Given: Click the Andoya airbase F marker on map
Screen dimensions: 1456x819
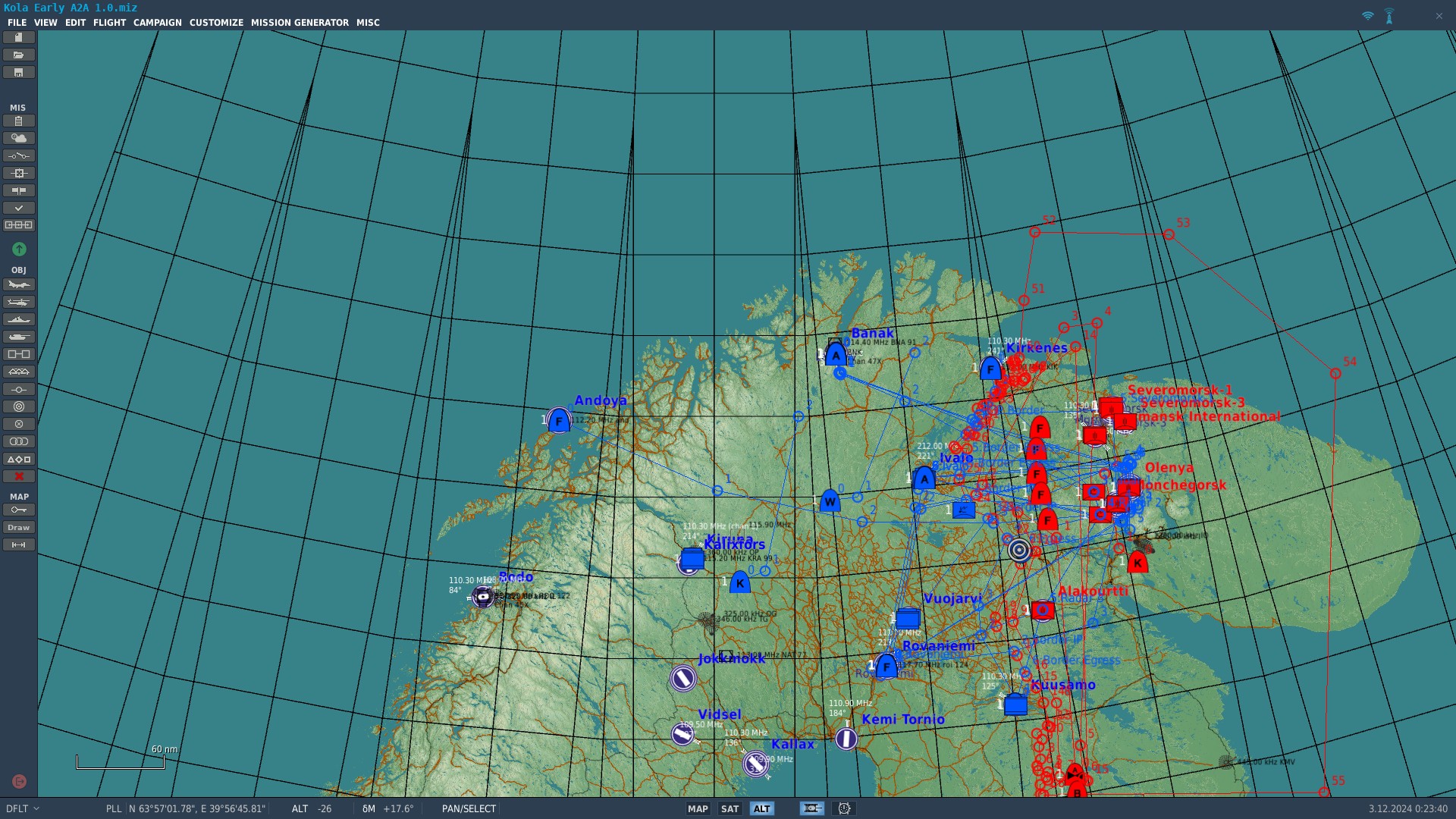Looking at the screenshot, I should [559, 421].
